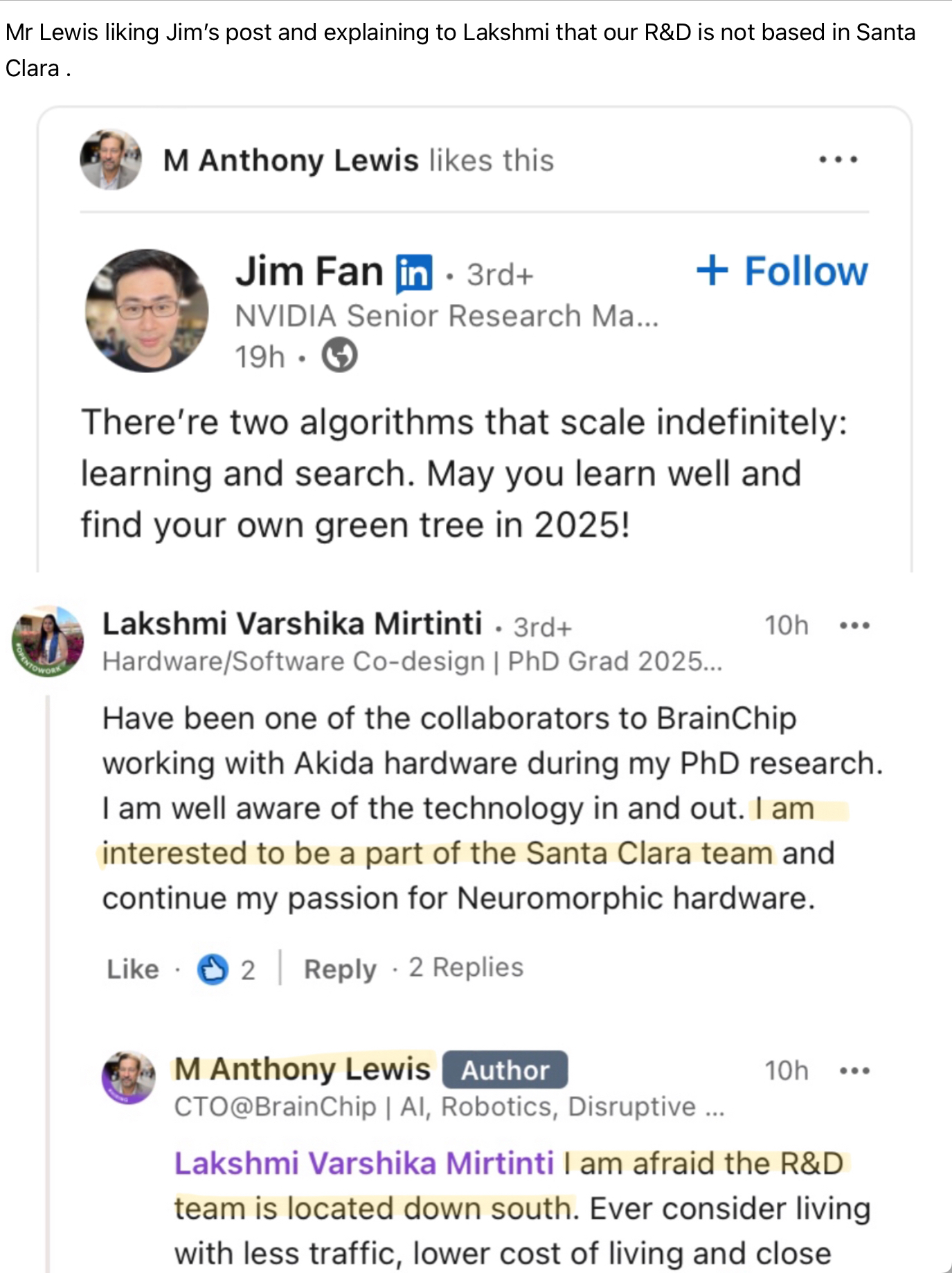Open the three-dot menu on M Anthony Lewis's reply
The image size is (952, 1273).
click(854, 1071)
